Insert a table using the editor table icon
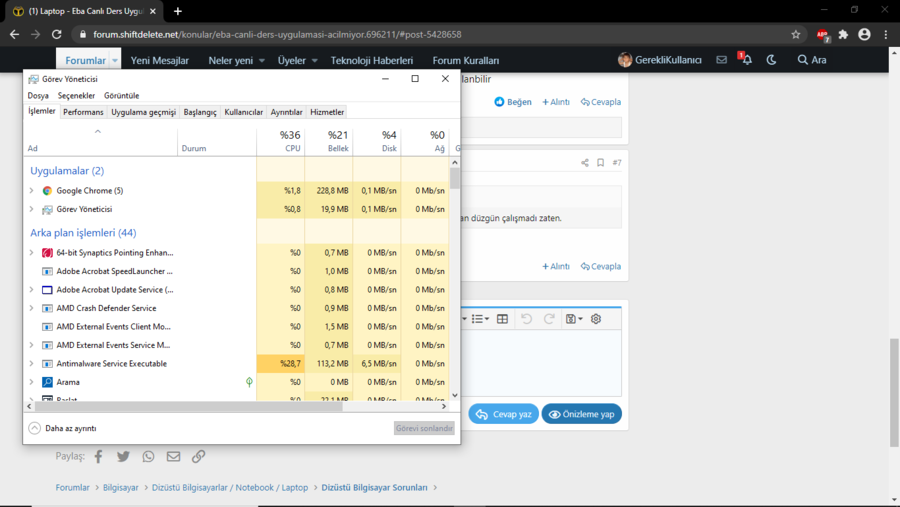 (x=503, y=319)
